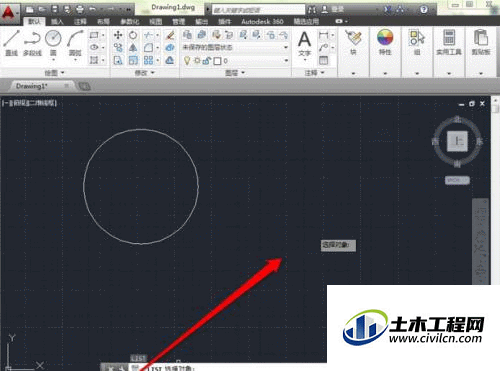Toggle layer on/off lightbulb icon

[187, 61]
